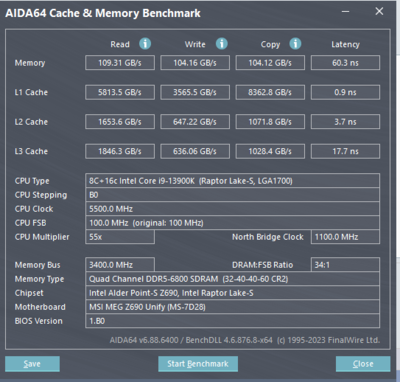Click the DRAM:FSB Ratio 34:1 field
This screenshot has width=400, height=382.
(x=345, y=265)
